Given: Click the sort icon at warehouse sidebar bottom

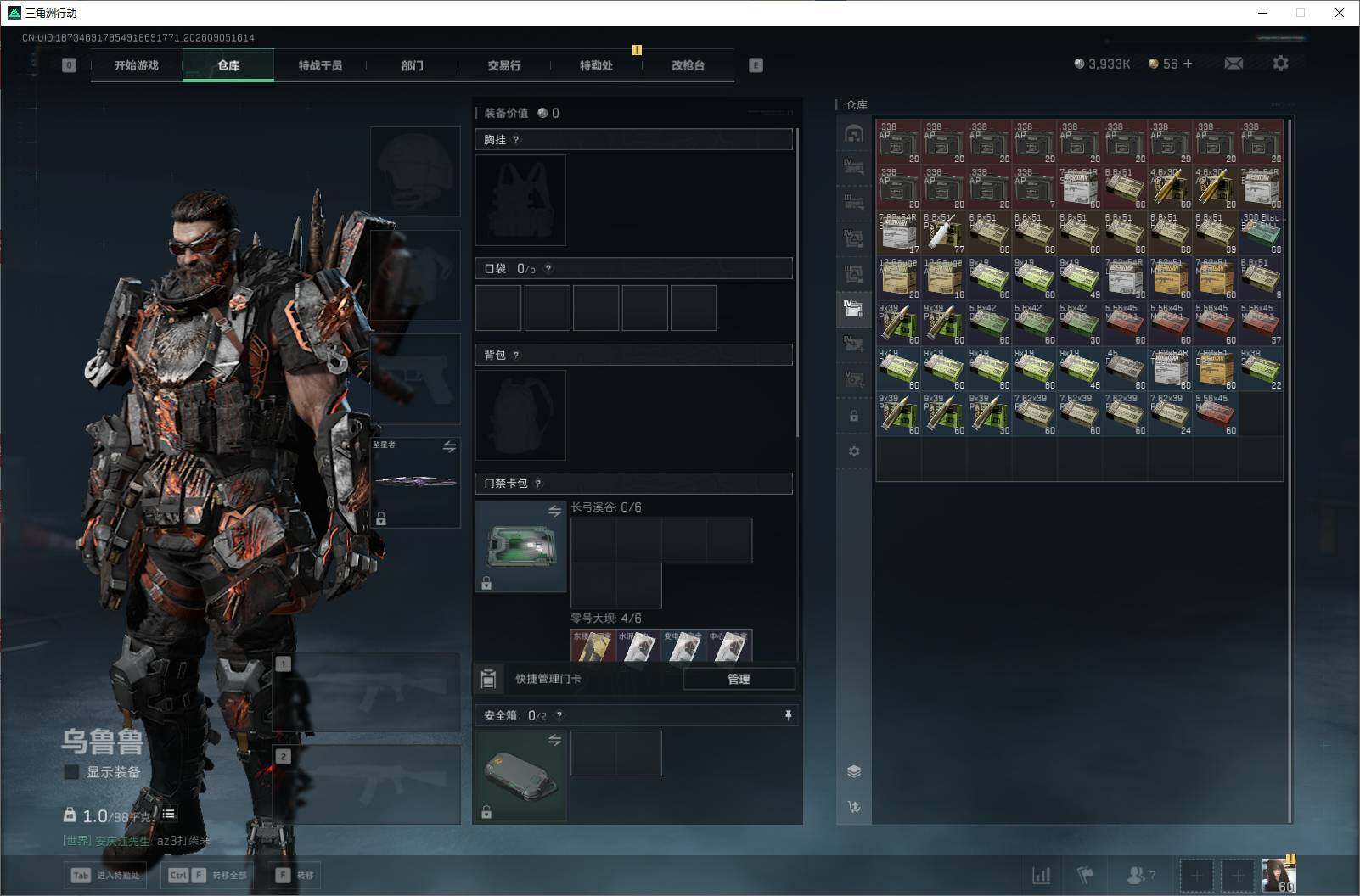Looking at the screenshot, I should click(854, 806).
